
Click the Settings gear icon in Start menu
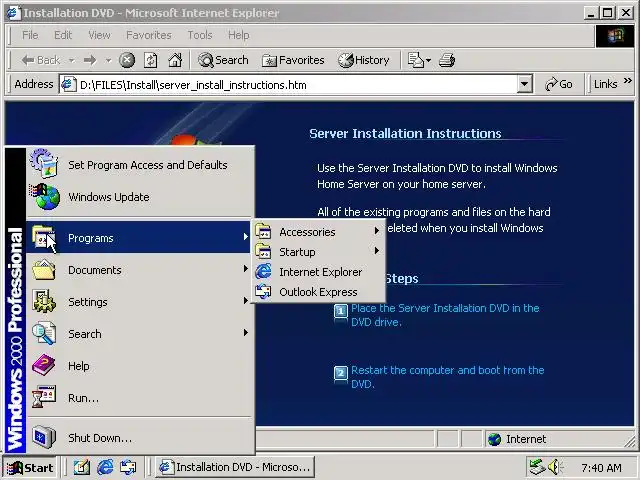pos(44,302)
